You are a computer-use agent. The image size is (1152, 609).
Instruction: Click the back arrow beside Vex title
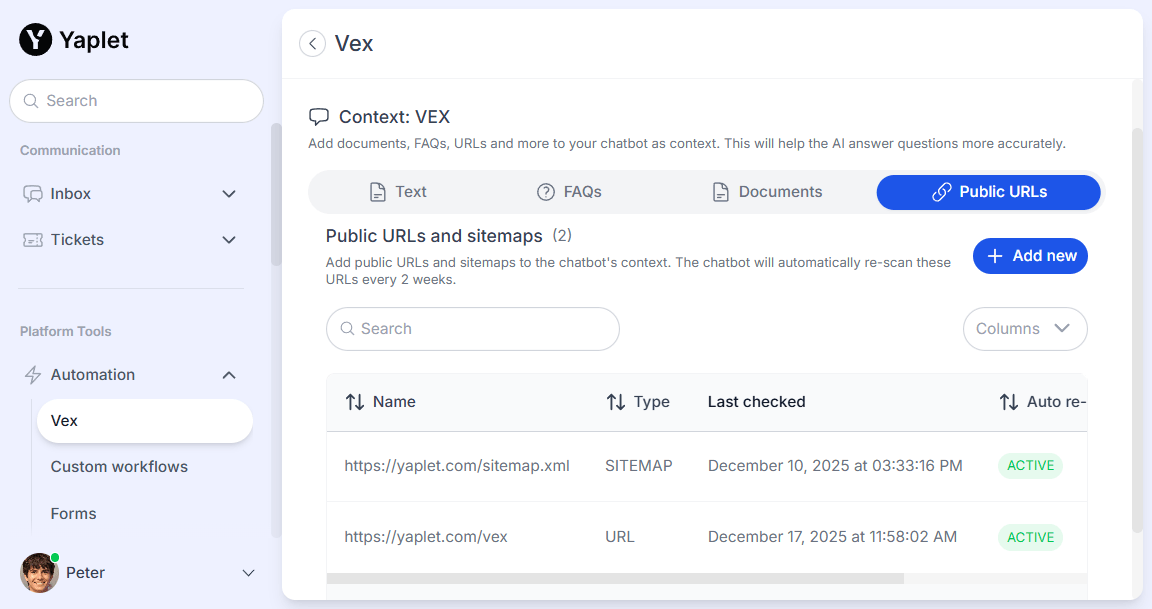point(313,44)
